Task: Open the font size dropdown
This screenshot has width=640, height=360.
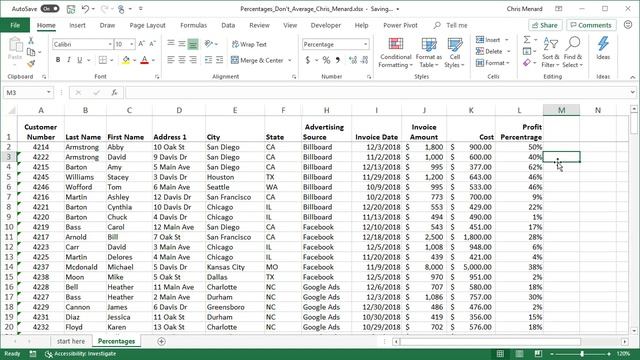Action: point(131,44)
